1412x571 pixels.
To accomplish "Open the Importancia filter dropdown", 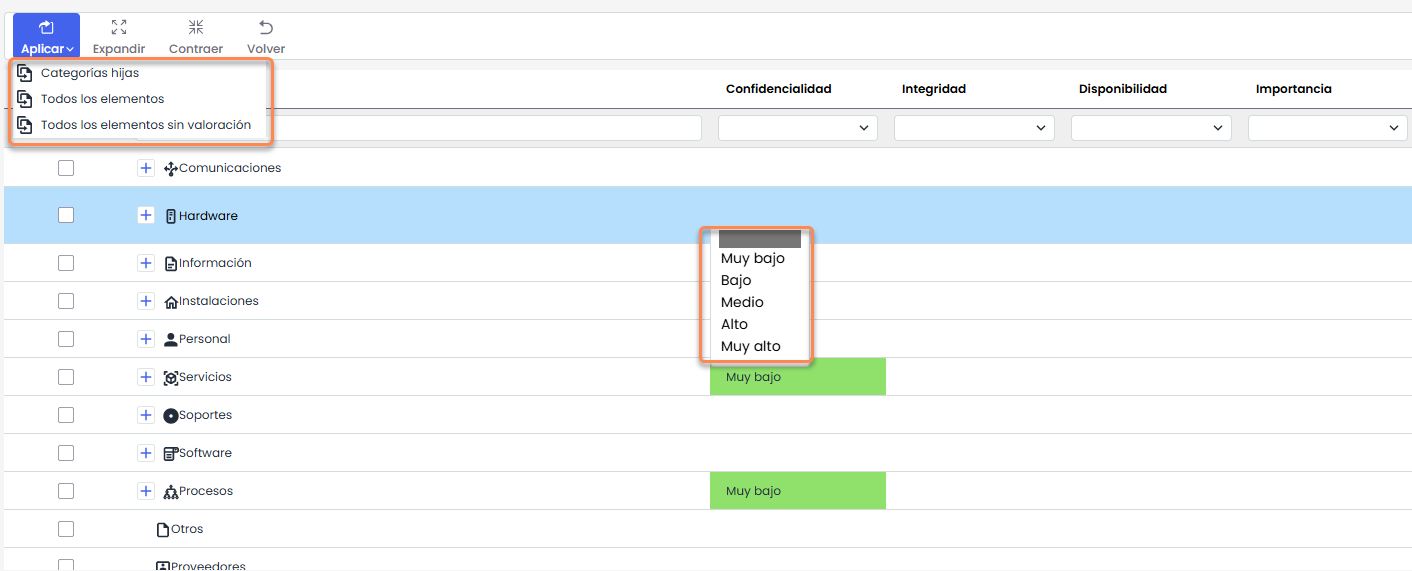I will 1327,128.
